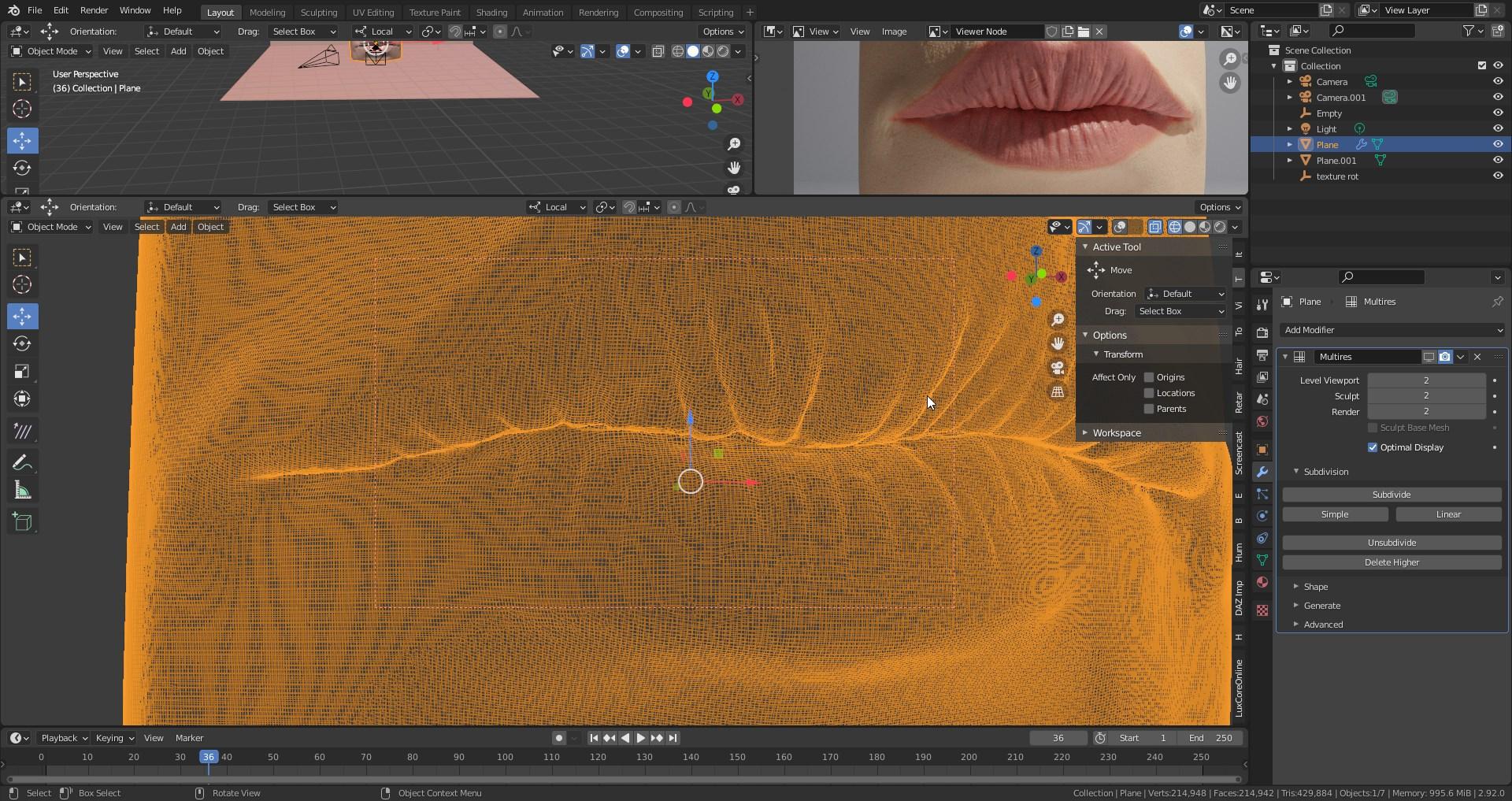Open the Render menu

94,10
